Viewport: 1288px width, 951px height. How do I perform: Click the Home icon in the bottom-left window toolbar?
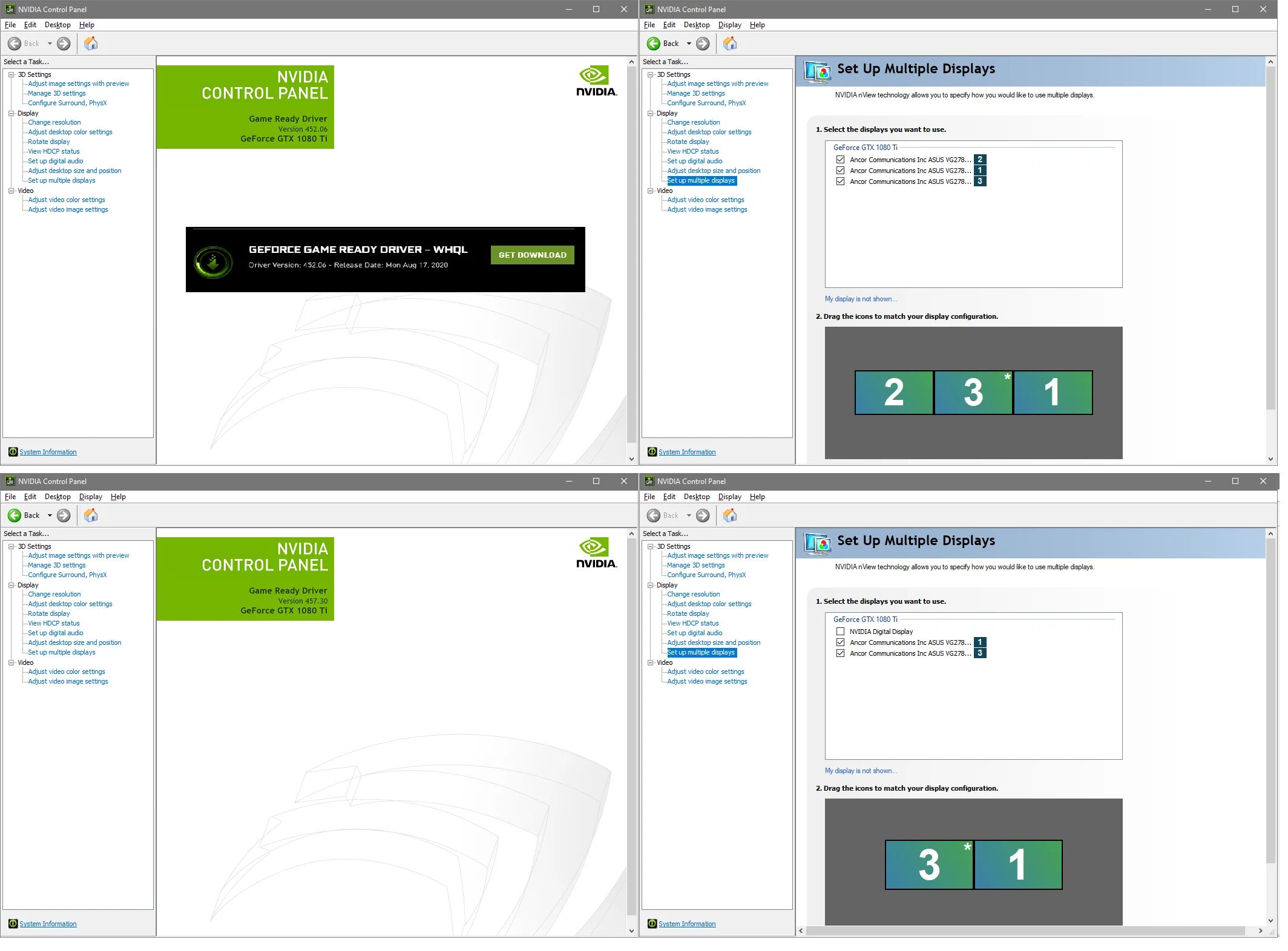91,515
